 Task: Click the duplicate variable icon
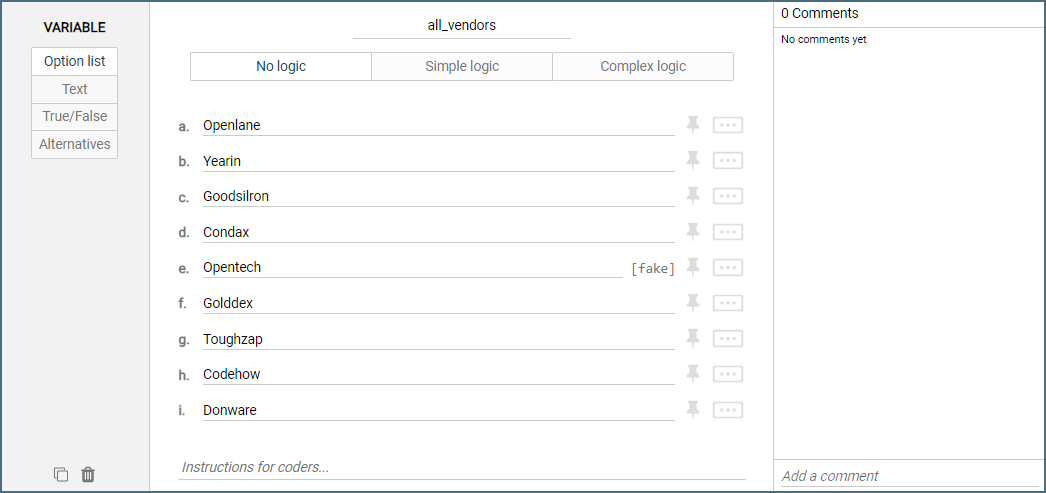[61, 475]
